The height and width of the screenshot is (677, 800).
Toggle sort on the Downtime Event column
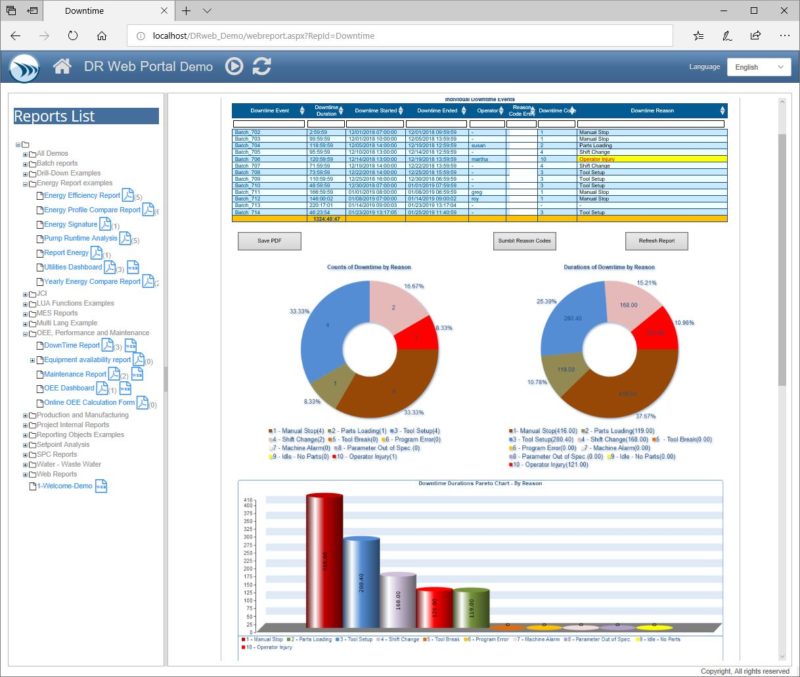[x=301, y=111]
